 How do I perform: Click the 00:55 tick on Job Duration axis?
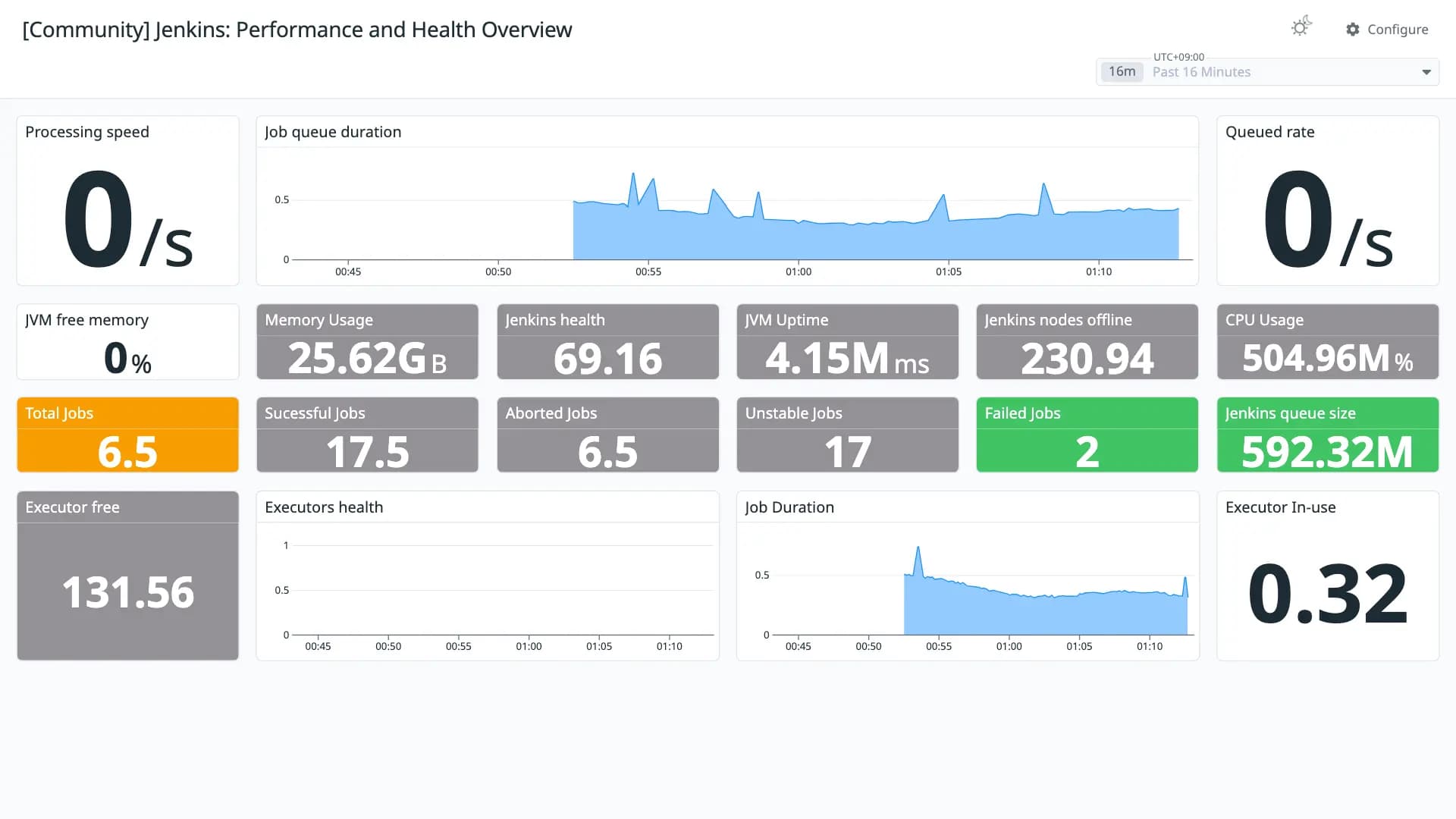pyautogui.click(x=939, y=646)
